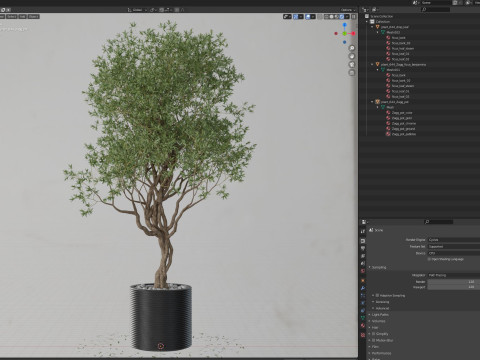Open the Object properties tab icon

[363, 281]
